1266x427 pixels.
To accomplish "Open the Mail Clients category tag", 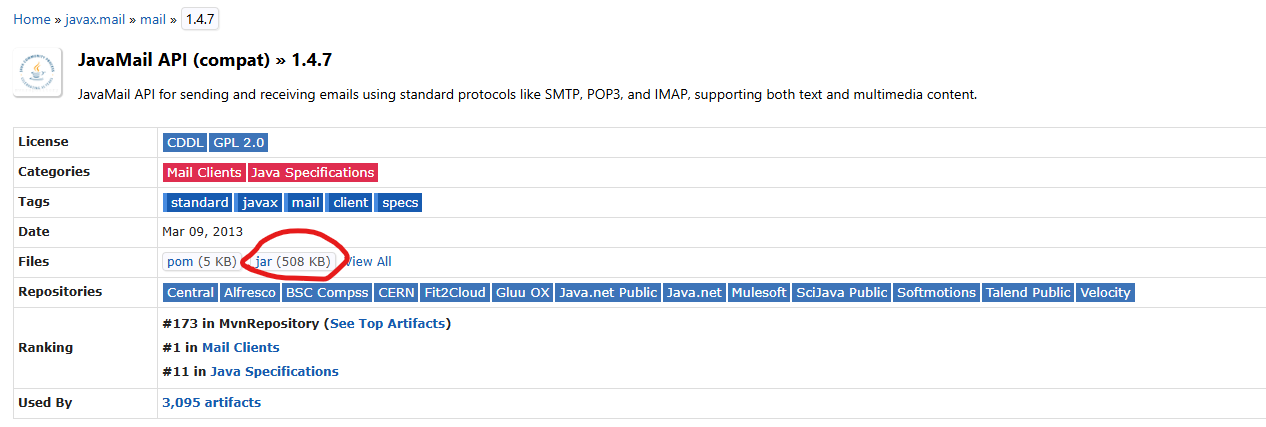I will [x=204, y=173].
